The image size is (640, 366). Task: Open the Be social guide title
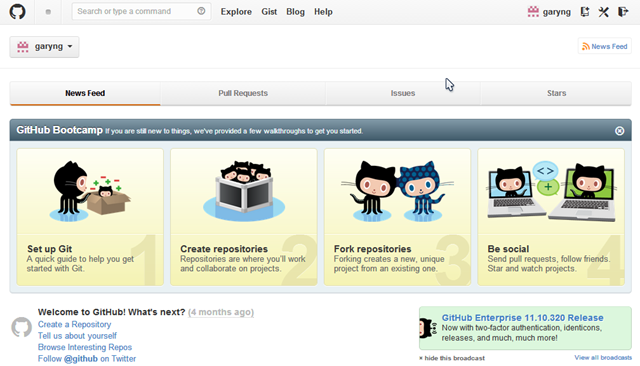pos(508,249)
